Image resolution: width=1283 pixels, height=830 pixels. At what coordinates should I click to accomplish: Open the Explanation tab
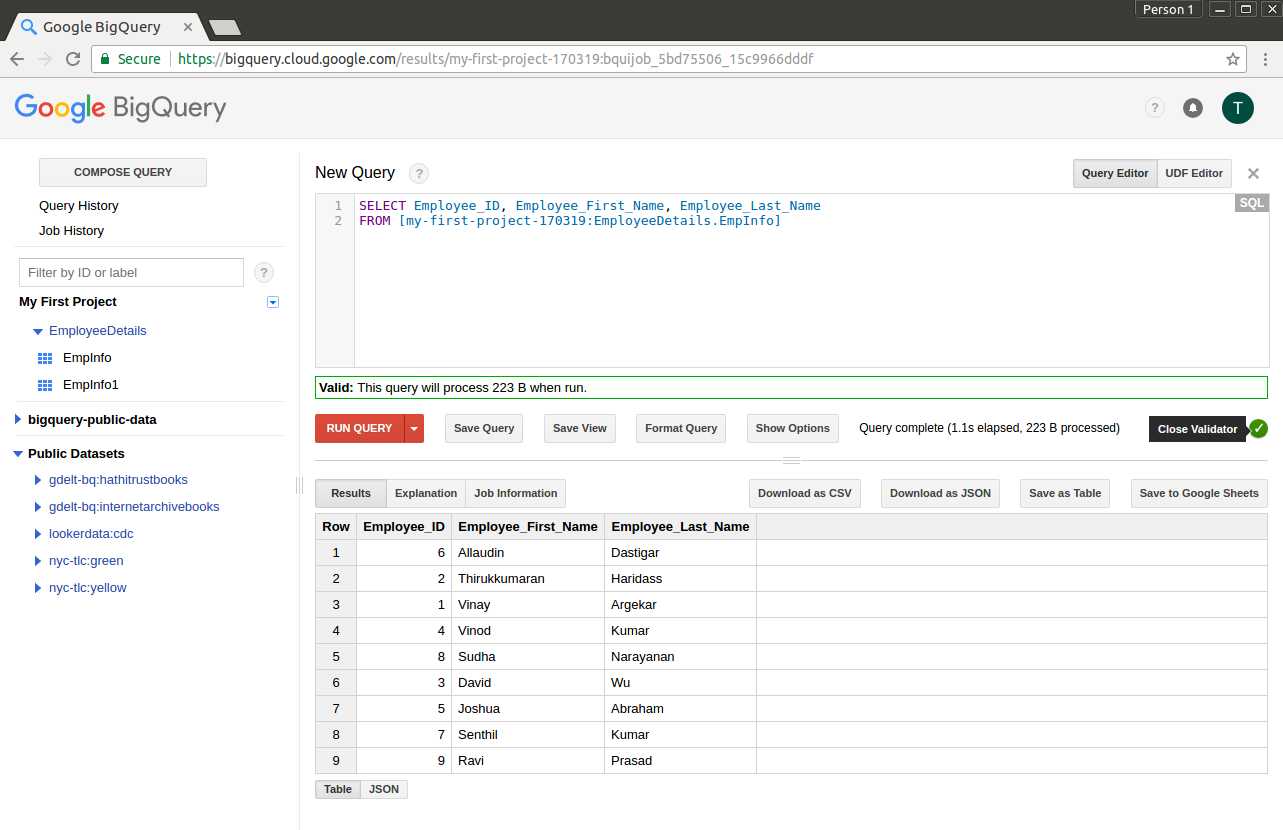[x=426, y=493]
